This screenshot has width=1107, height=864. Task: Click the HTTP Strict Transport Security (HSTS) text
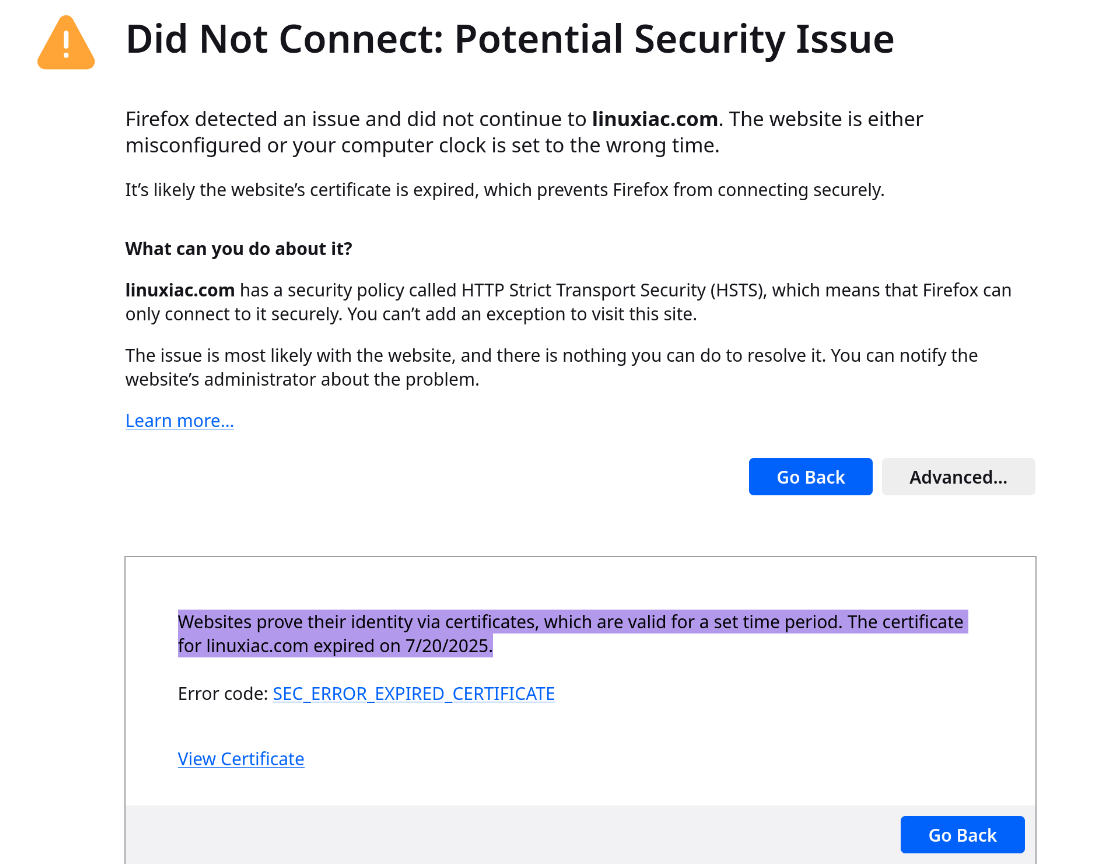point(614,290)
